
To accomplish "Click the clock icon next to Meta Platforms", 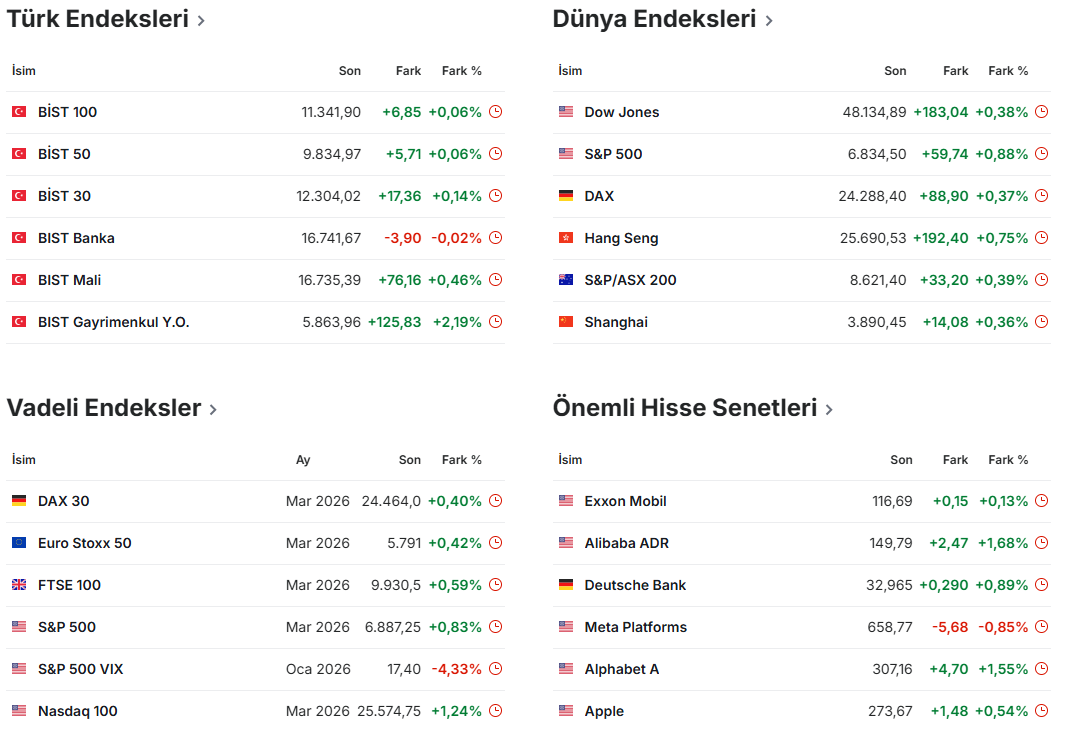I will click(x=1041, y=627).
